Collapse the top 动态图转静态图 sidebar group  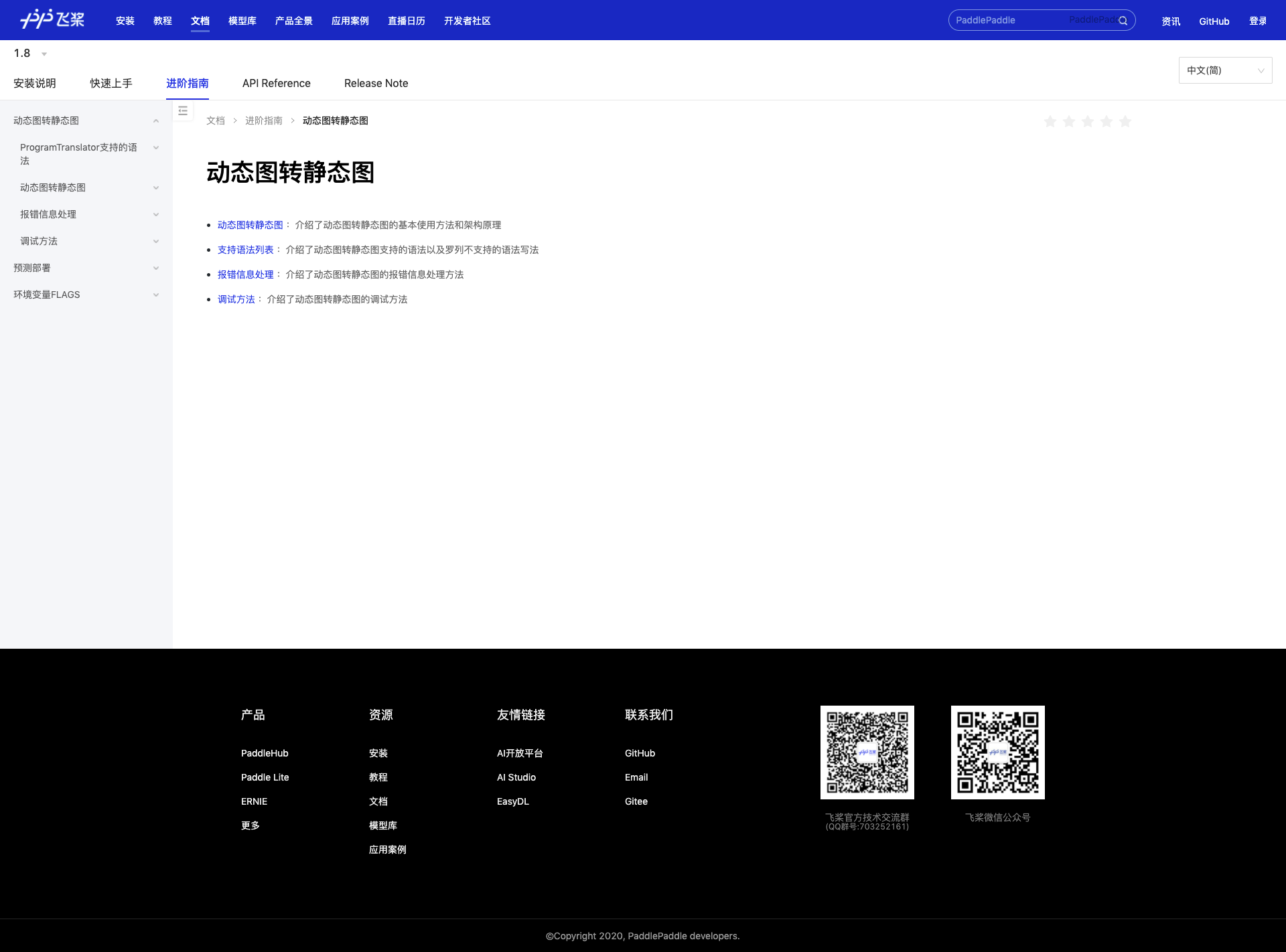156,121
